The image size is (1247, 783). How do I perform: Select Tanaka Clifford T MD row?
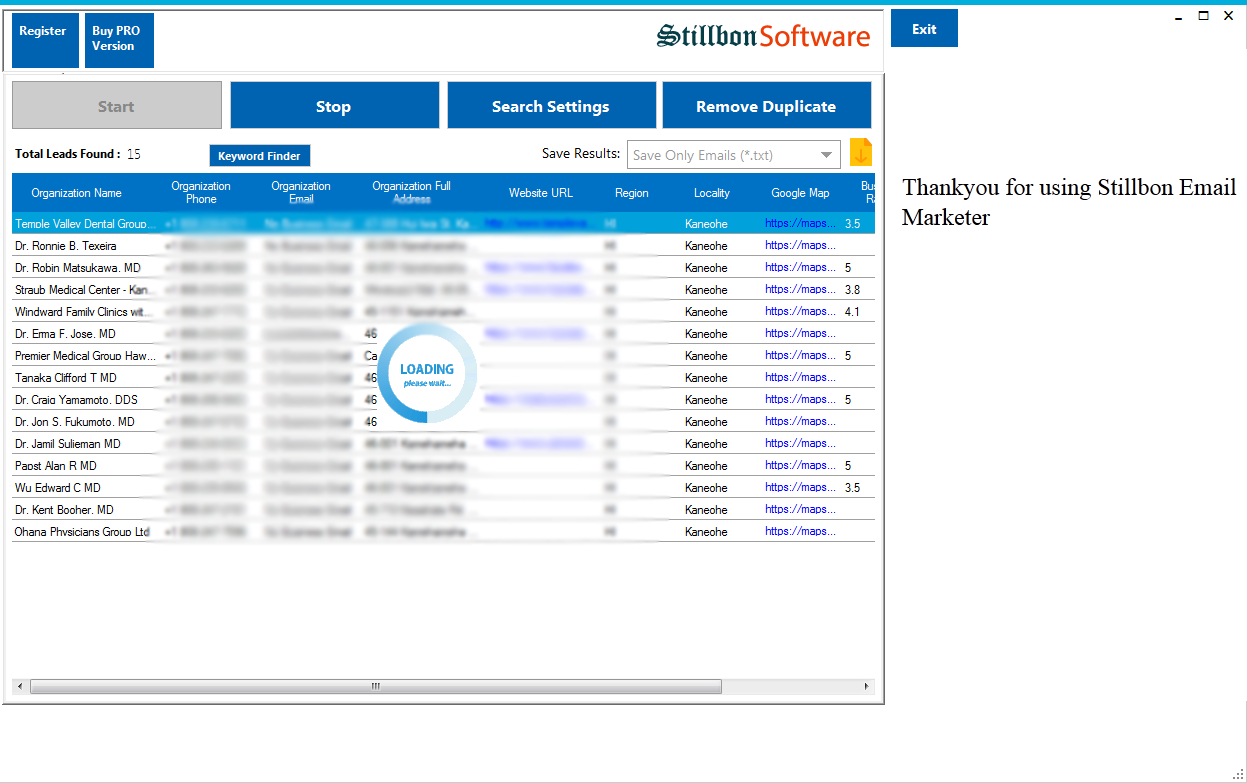[x=443, y=378]
